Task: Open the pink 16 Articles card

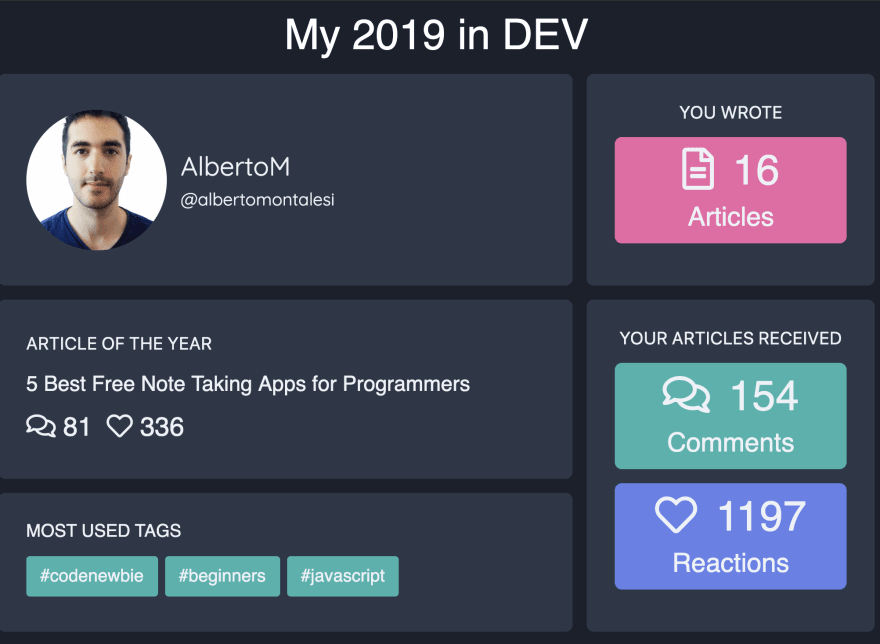Action: pyautogui.click(x=730, y=190)
